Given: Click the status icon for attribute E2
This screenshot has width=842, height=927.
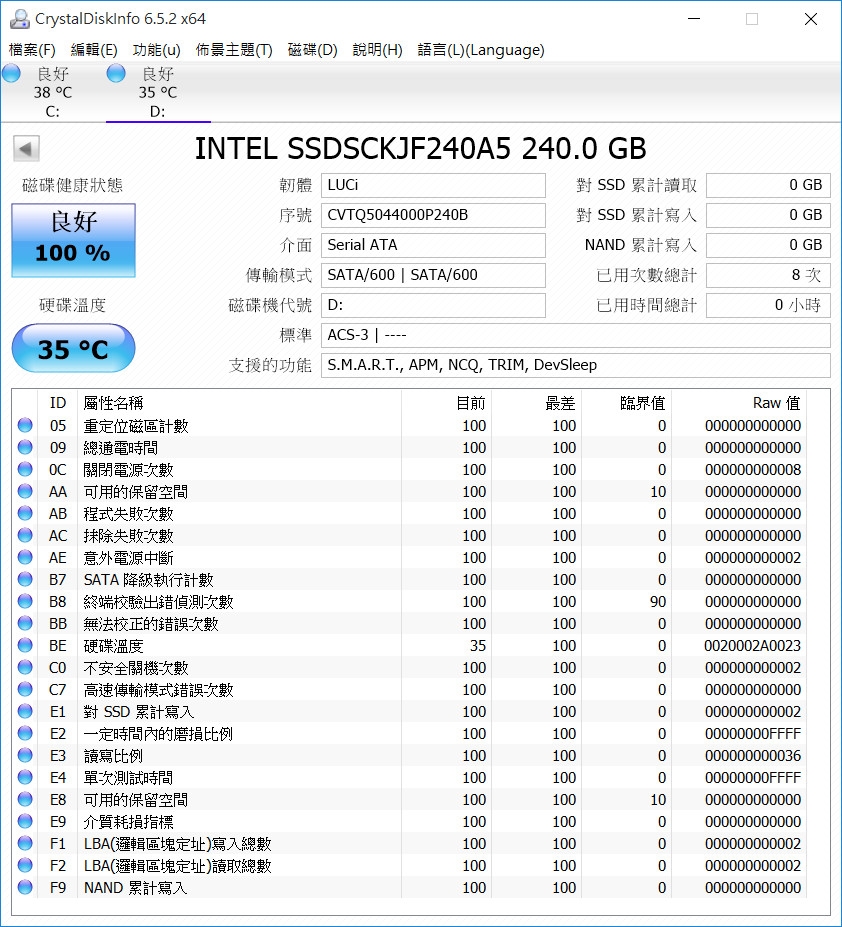Looking at the screenshot, I should 25,733.
